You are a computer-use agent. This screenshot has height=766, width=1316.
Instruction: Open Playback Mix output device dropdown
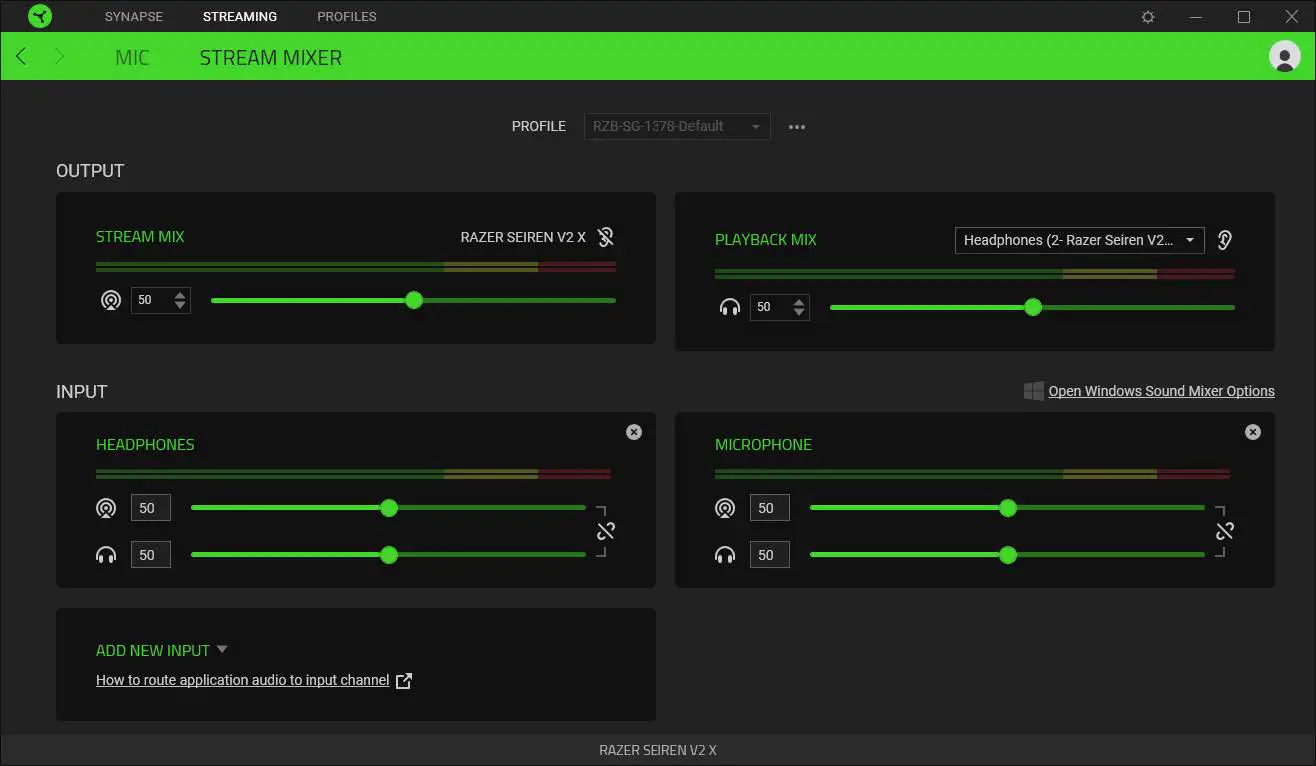1080,240
